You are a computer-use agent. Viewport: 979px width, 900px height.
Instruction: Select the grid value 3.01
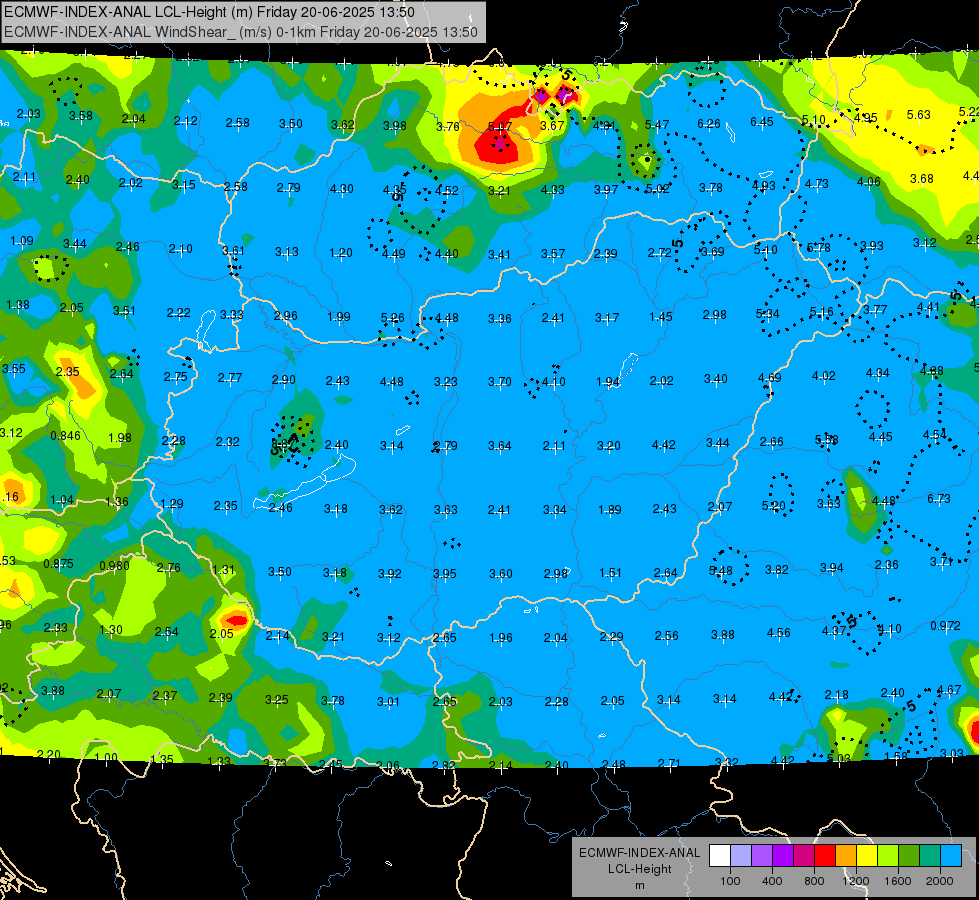pyautogui.click(x=388, y=702)
